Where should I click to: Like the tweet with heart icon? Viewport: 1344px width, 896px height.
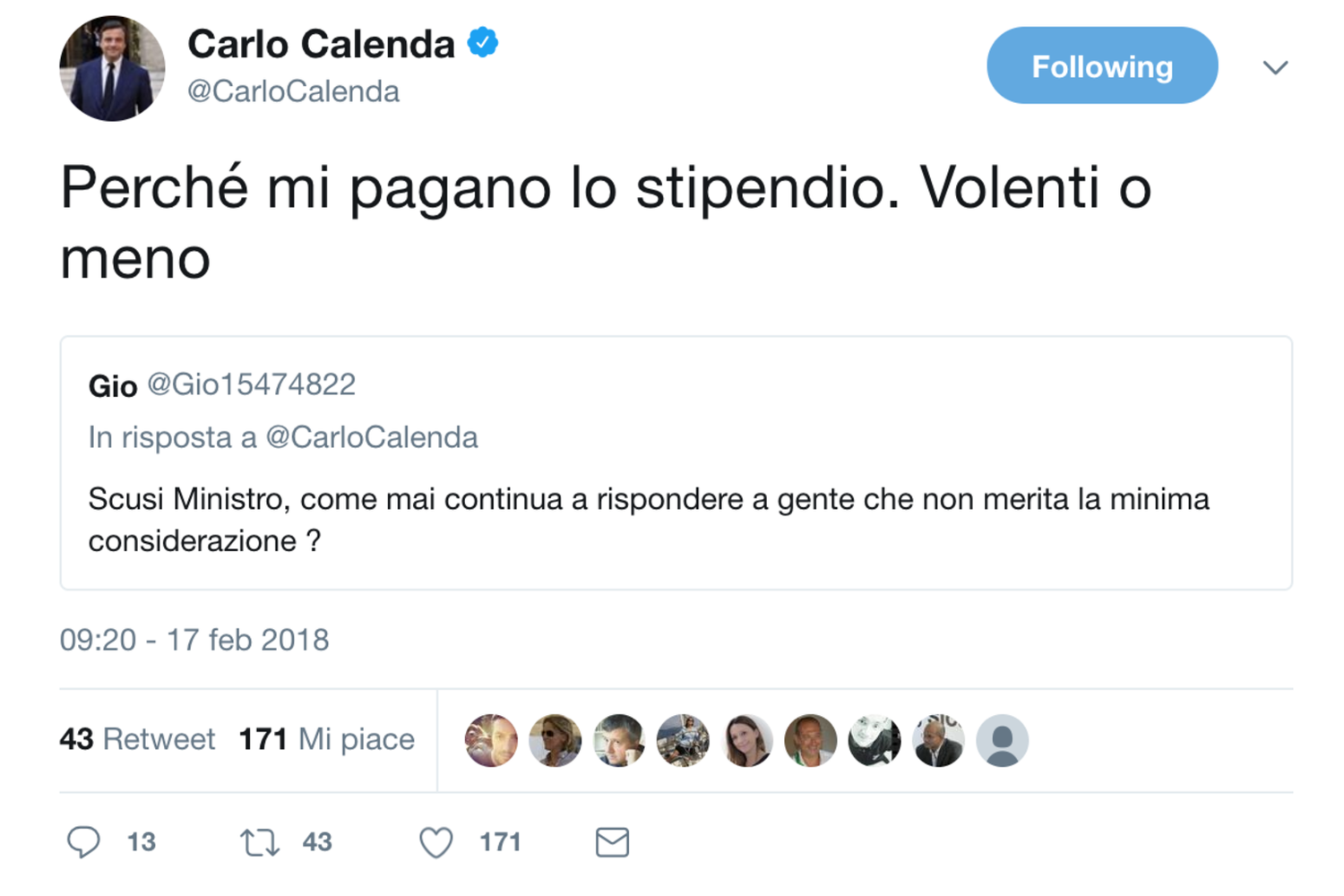tap(436, 842)
